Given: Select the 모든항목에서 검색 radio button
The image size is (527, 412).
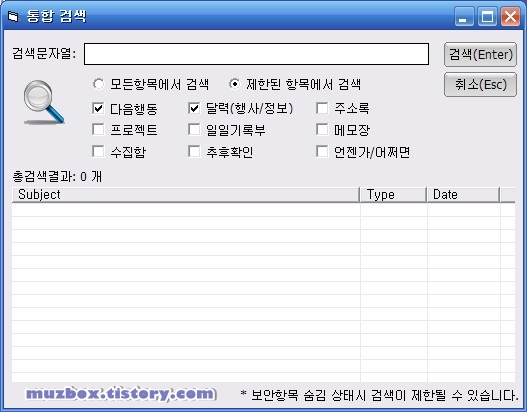Looking at the screenshot, I should pyautogui.click(x=98, y=84).
